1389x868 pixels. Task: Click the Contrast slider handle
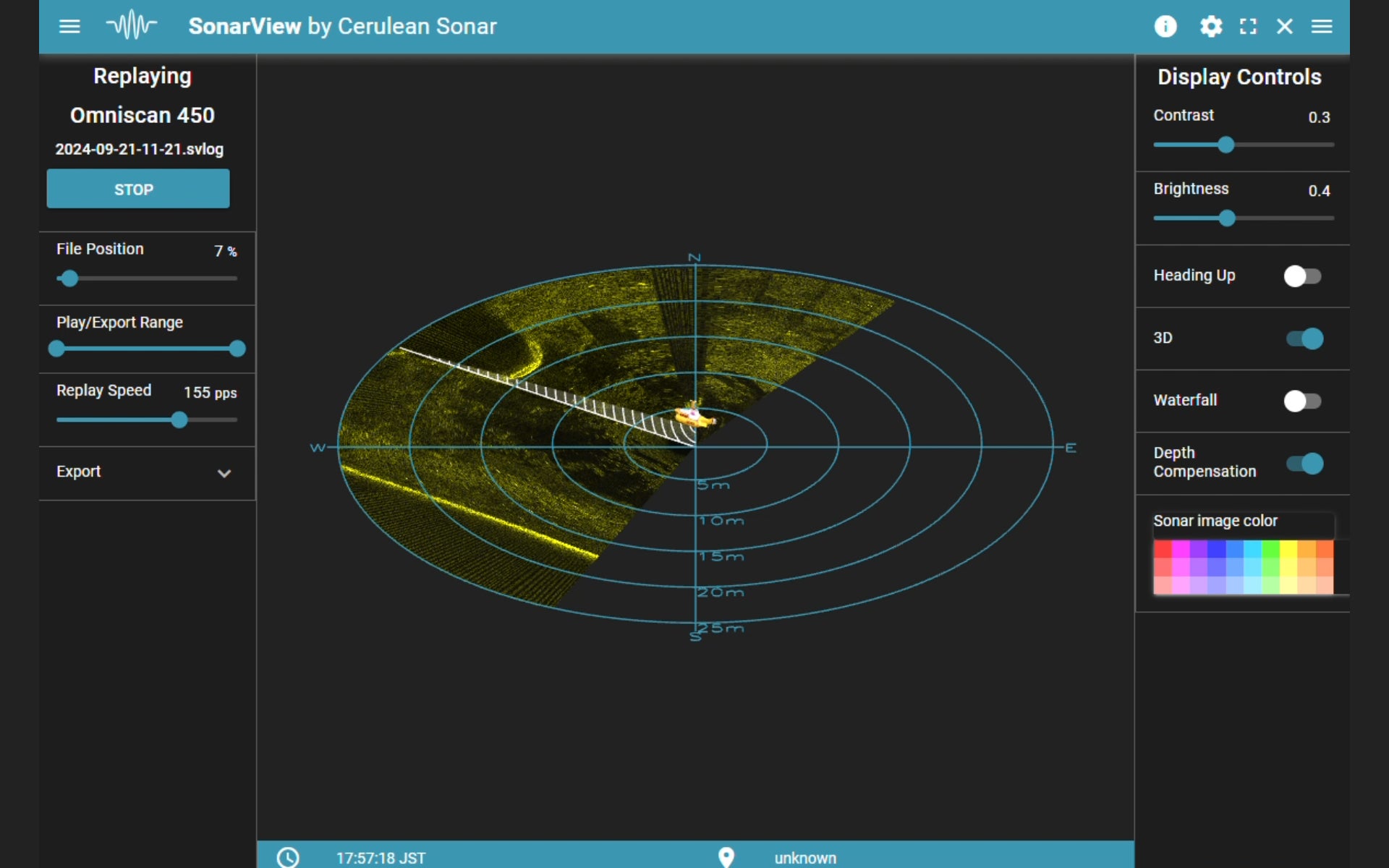pyautogui.click(x=1226, y=145)
